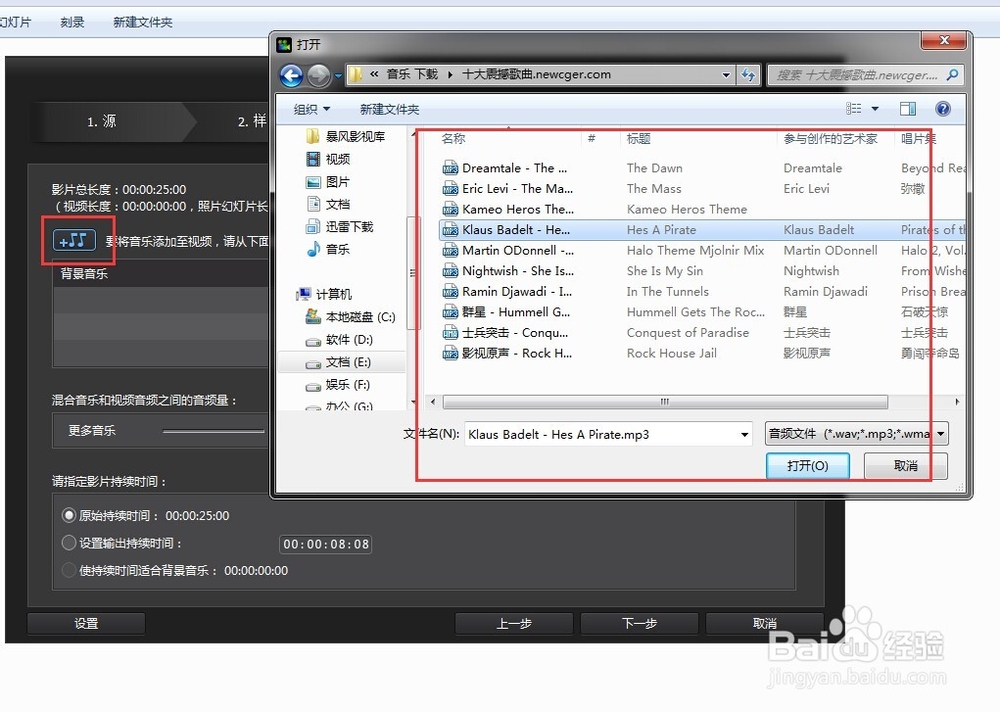Screen dimensions: 1000x712
Task: Click the search magnifier icon
Action: [952, 75]
